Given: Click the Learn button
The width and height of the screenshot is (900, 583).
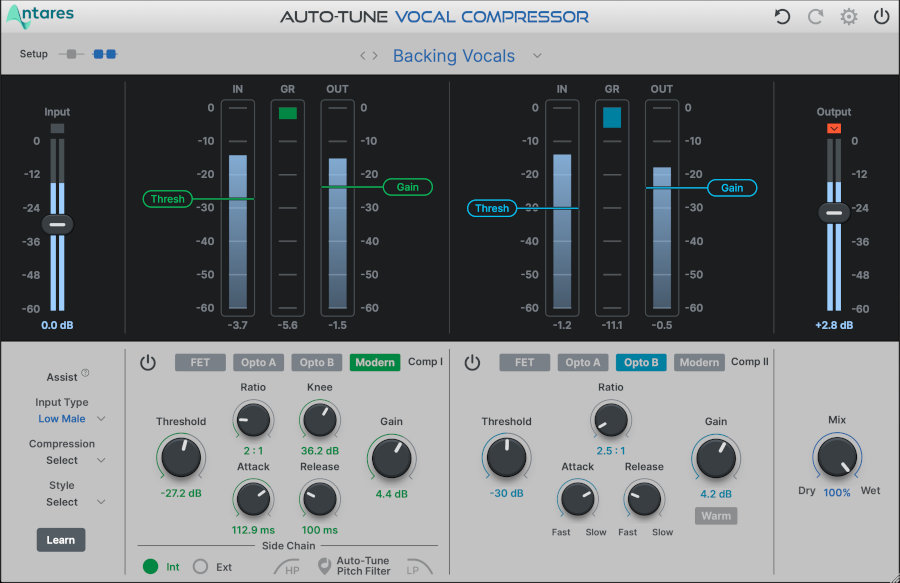Looking at the screenshot, I should pyautogui.click(x=61, y=539).
